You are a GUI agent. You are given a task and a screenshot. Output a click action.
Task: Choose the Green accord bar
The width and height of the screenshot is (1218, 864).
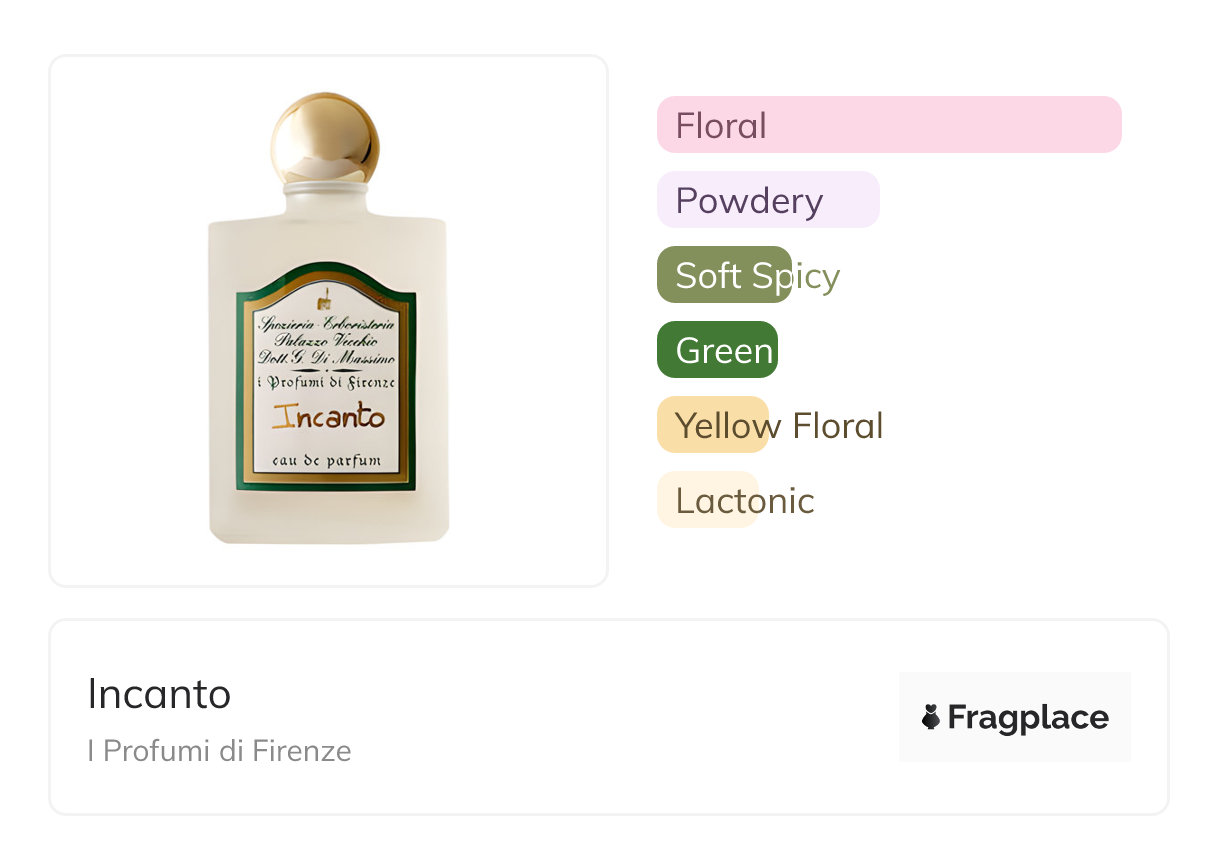pos(717,350)
